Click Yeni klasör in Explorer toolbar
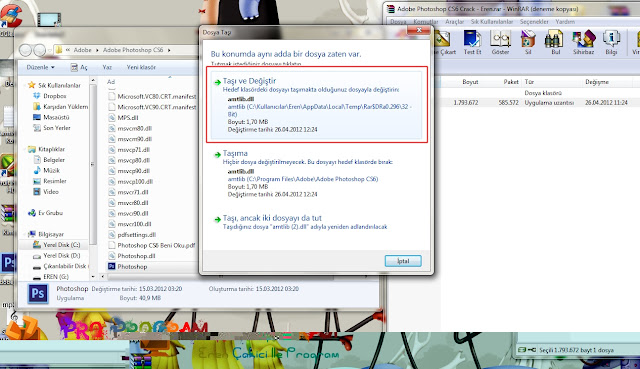This screenshot has height=369, width=640. [141, 67]
